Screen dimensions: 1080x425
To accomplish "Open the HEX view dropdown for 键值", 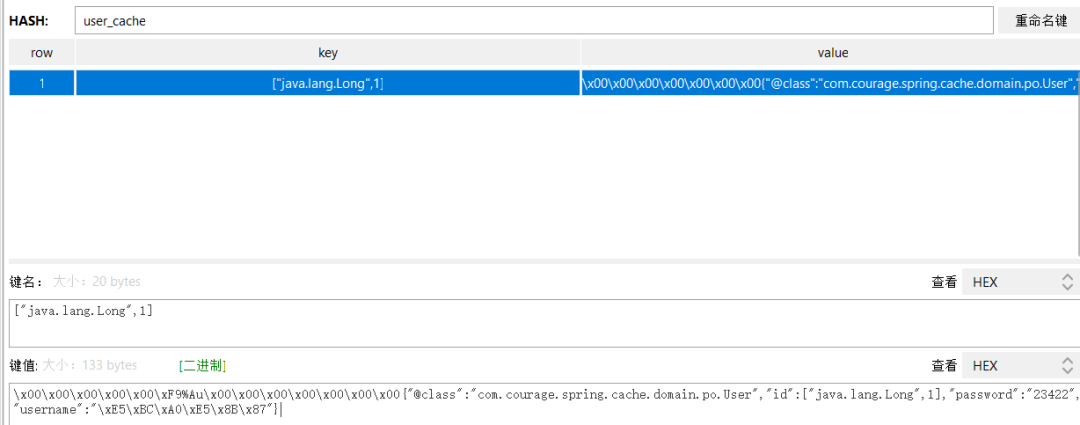I will 1022,365.
